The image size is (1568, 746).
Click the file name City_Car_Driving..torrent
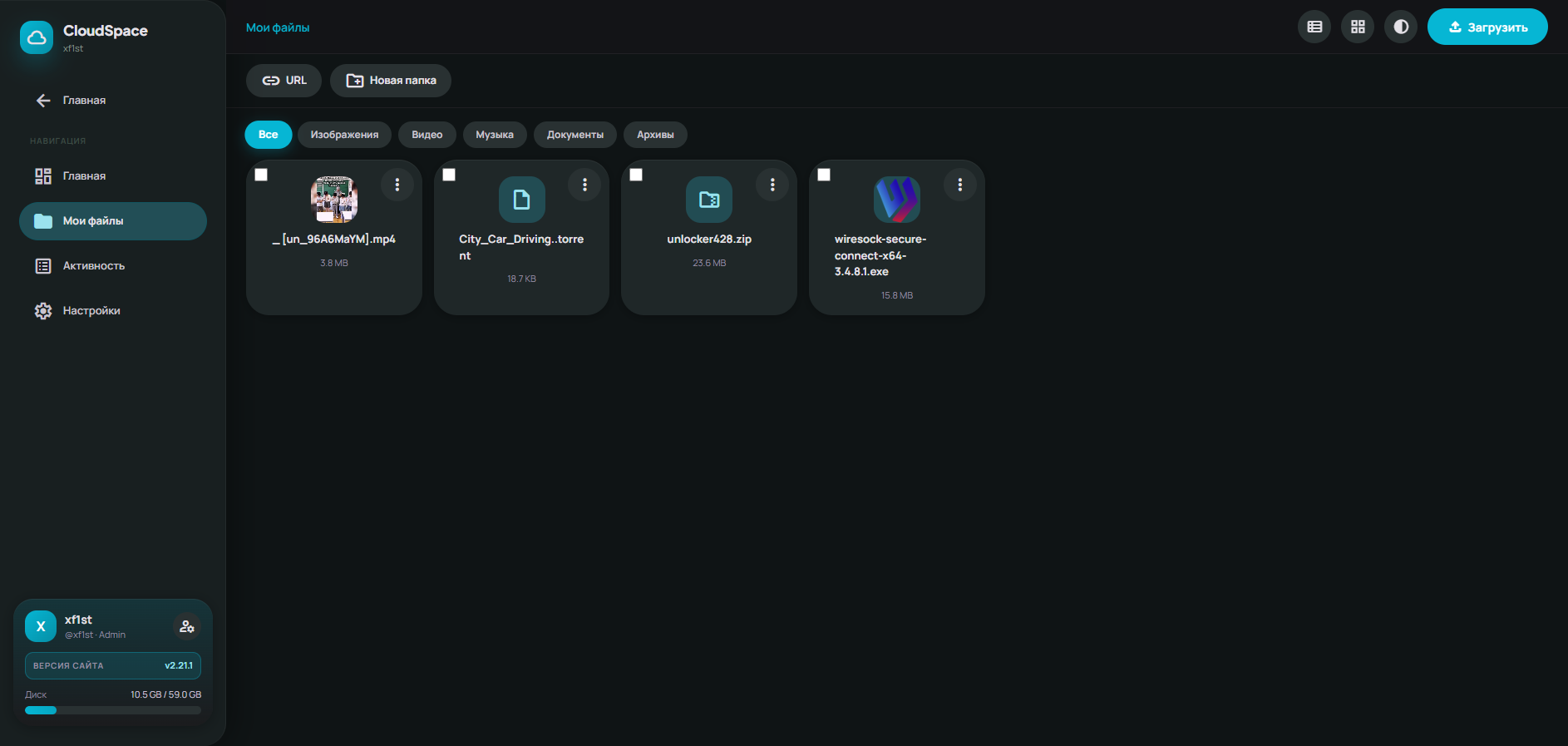tap(521, 248)
